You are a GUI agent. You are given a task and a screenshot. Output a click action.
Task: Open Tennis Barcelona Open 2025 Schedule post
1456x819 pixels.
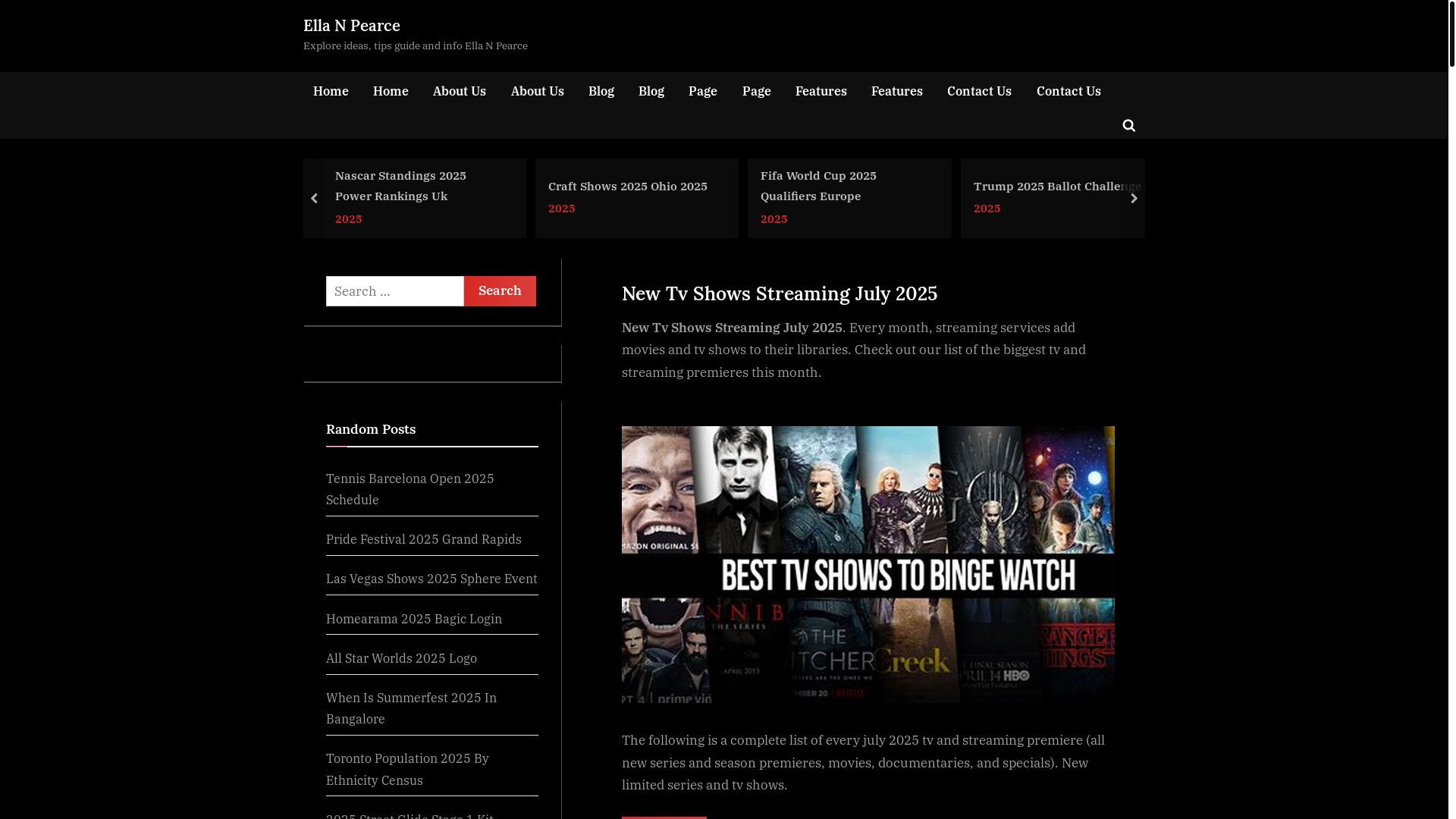point(409,489)
